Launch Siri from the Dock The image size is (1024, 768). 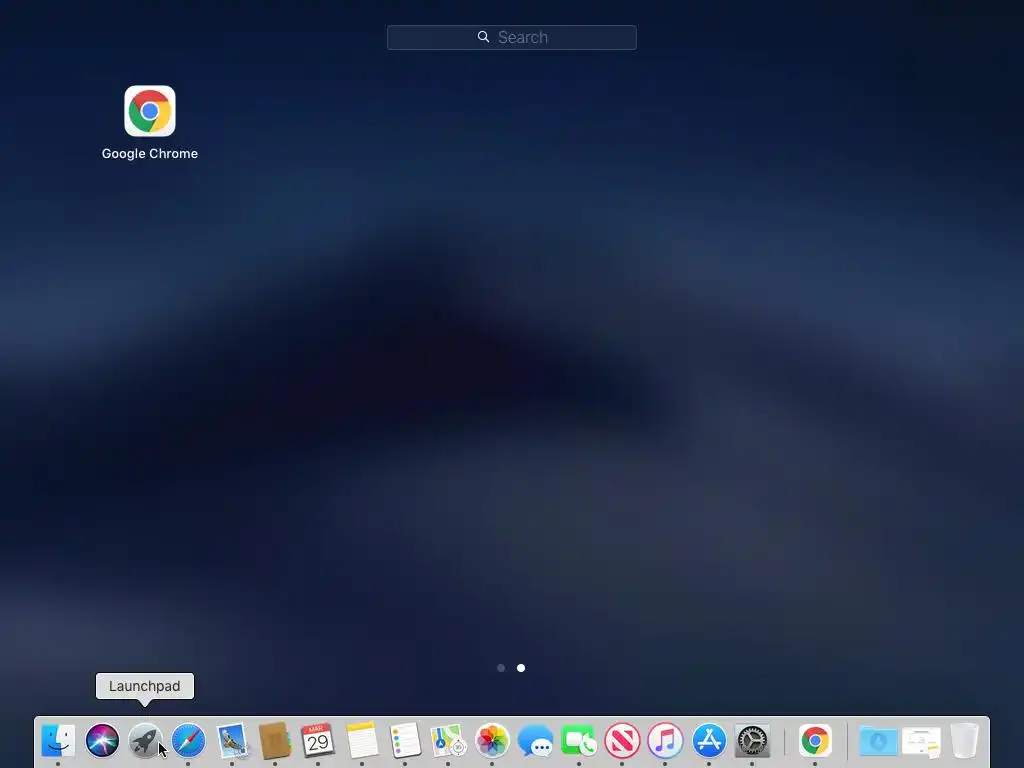102,741
